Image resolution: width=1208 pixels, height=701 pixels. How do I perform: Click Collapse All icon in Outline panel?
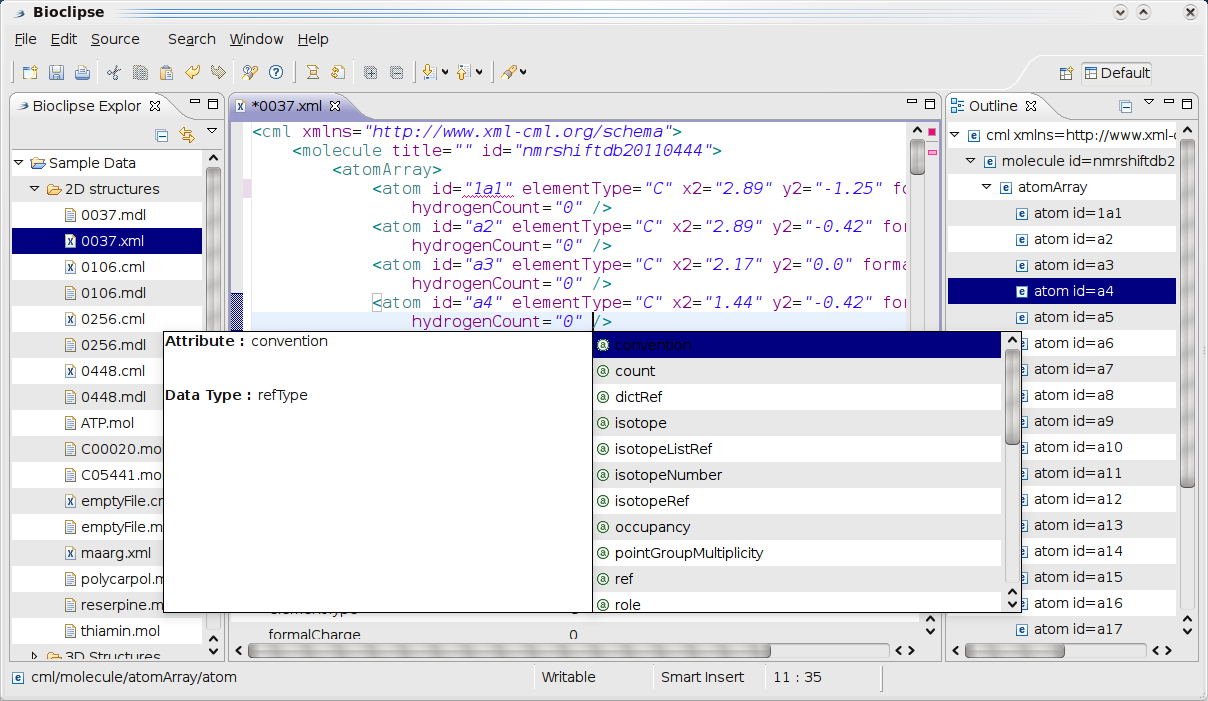1126,106
